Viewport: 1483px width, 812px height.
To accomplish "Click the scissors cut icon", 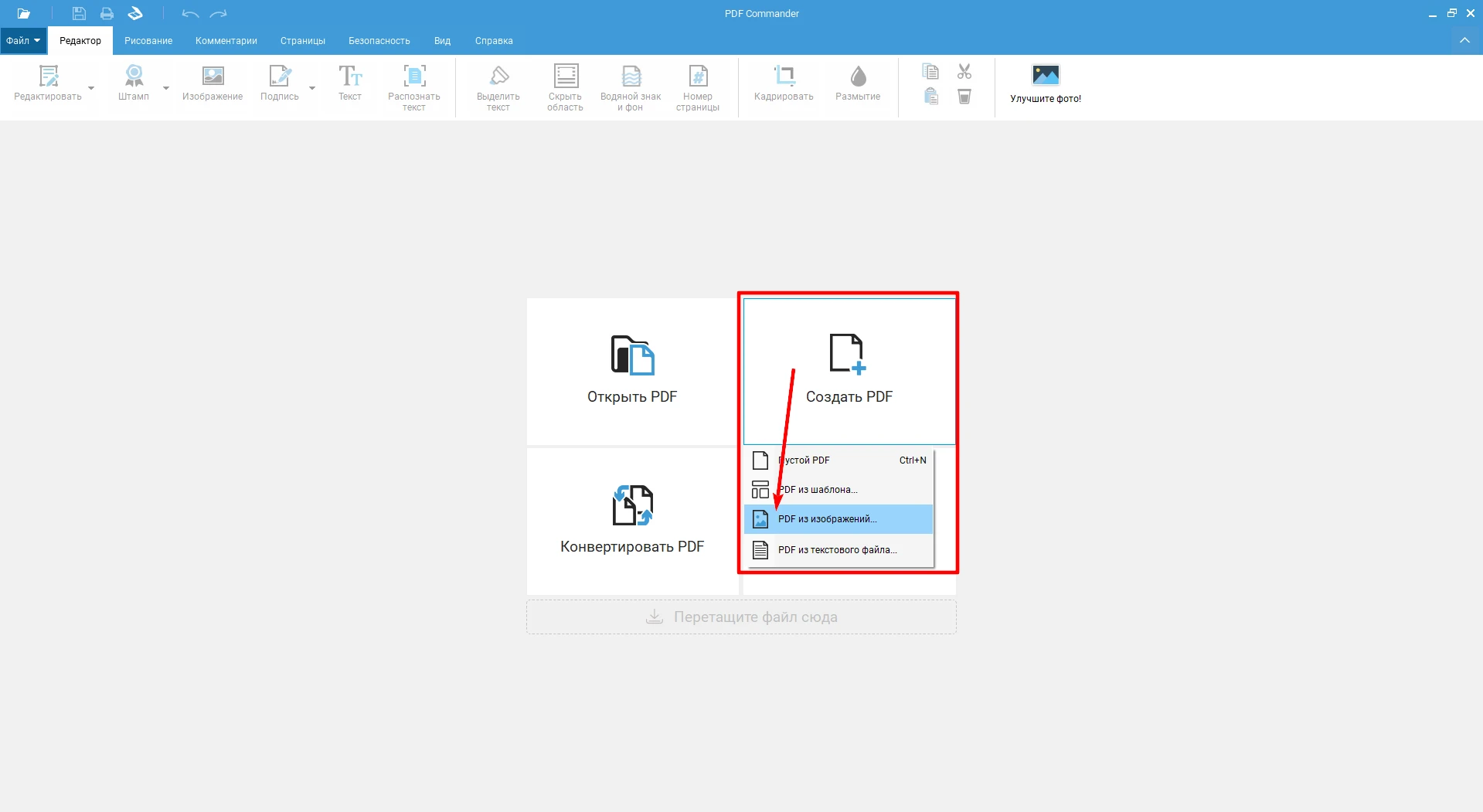I will point(964,72).
